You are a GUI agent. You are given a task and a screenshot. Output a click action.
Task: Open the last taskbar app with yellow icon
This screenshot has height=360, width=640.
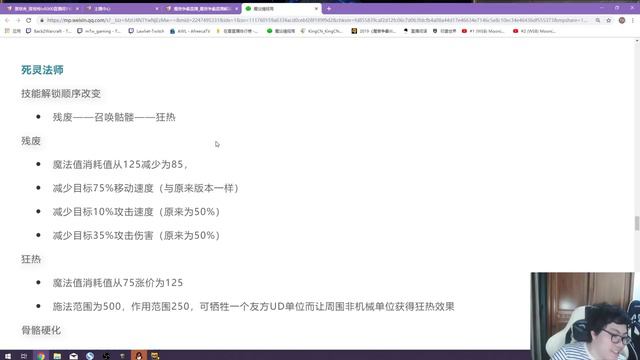[155, 356]
